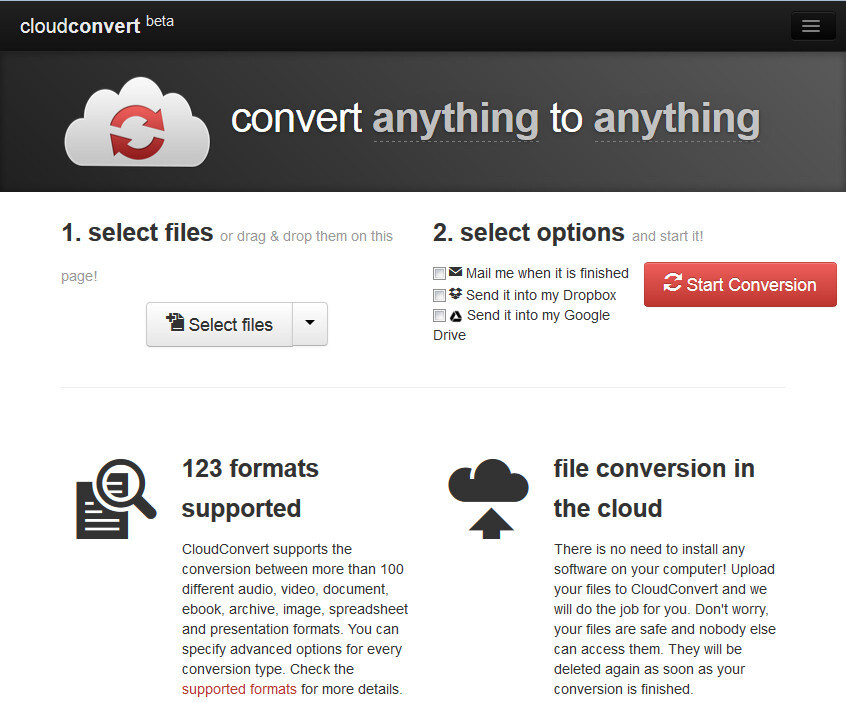The image size is (846, 702).
Task: Open the dropdown arrow beside Select files
Action: (x=309, y=324)
